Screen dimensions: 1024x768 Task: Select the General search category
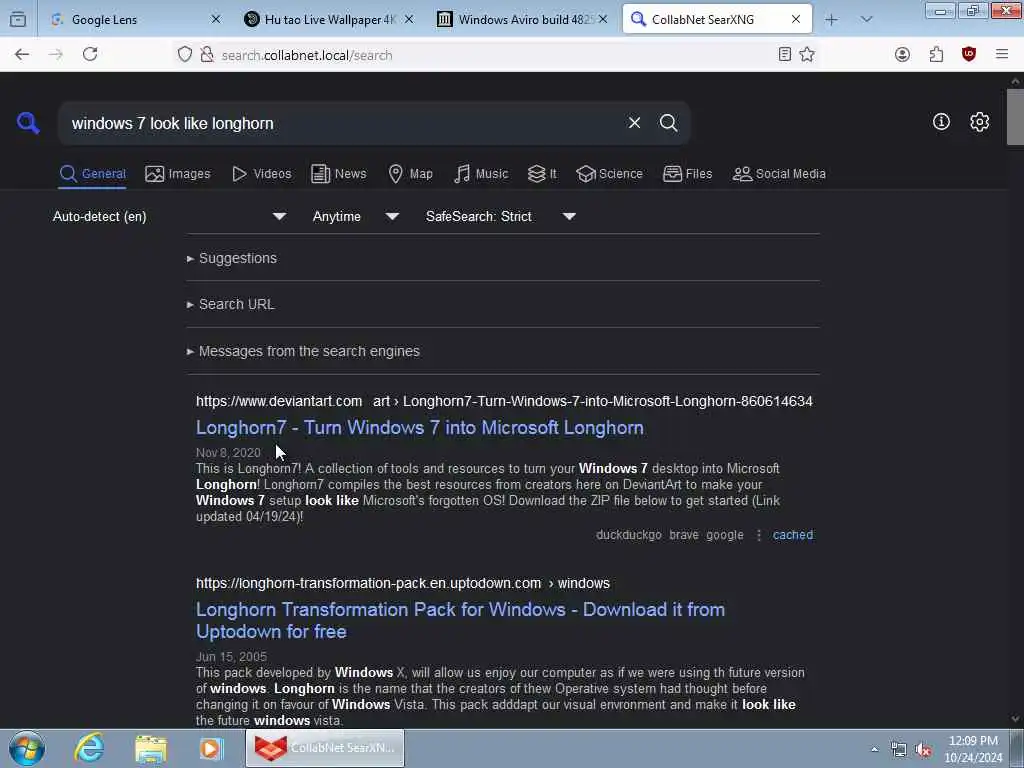point(92,174)
